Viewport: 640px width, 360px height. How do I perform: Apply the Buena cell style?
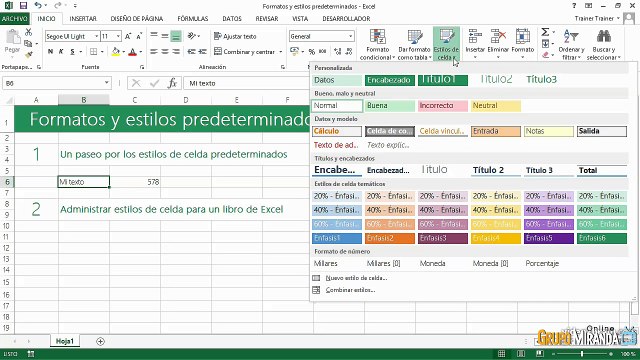[x=390, y=106]
